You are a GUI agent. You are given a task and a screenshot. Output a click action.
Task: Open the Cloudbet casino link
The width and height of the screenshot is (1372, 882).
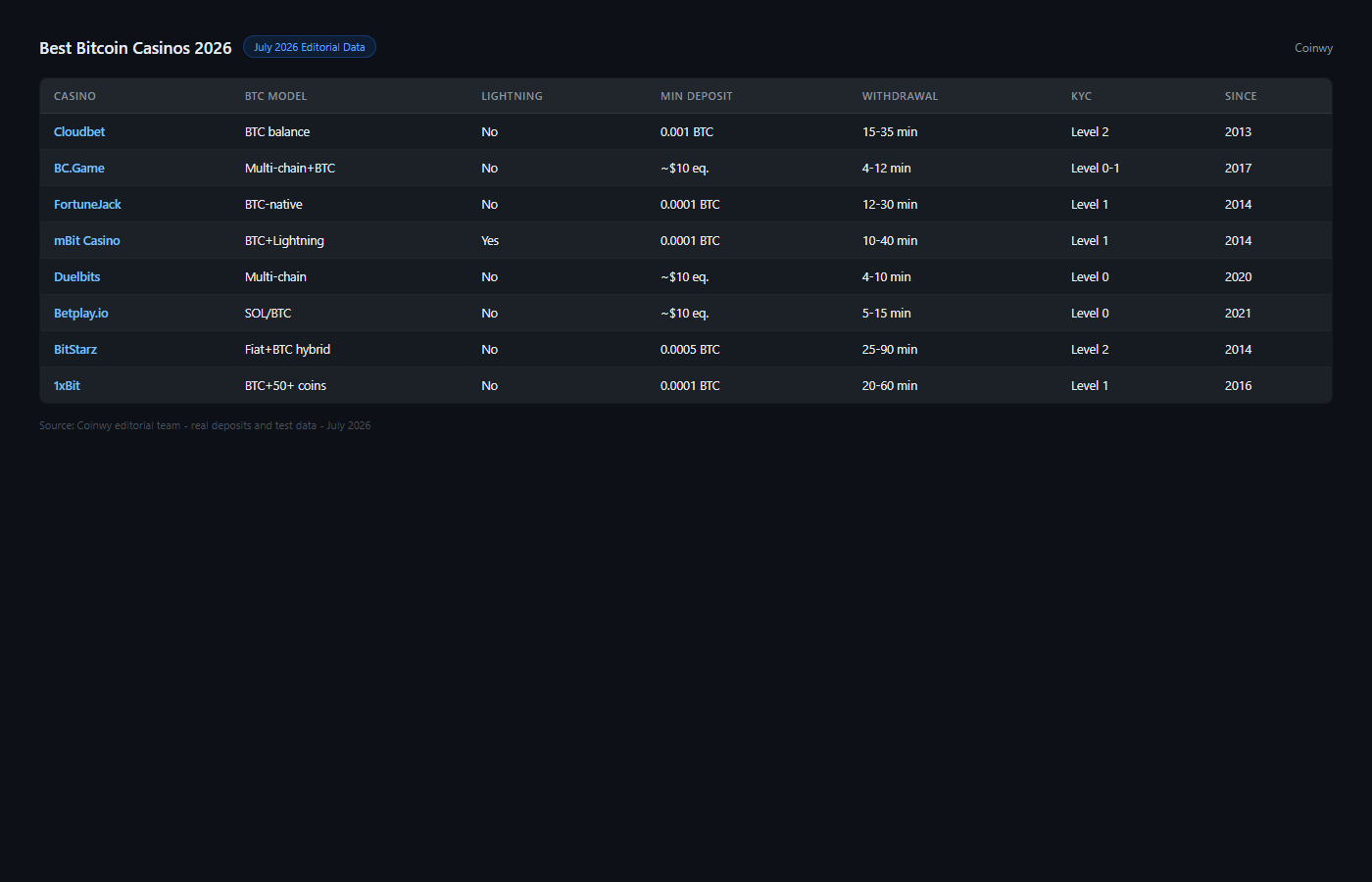coord(79,131)
